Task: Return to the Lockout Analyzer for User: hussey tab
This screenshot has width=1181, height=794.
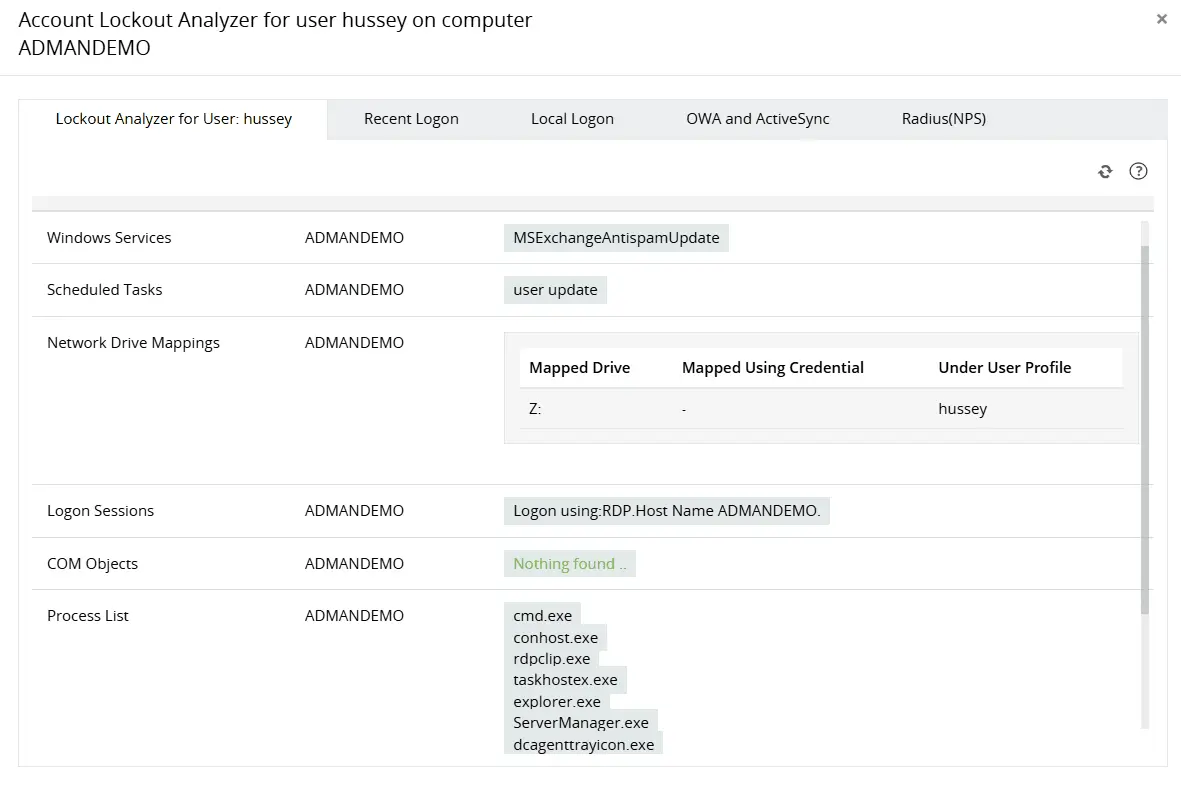Action: point(174,118)
